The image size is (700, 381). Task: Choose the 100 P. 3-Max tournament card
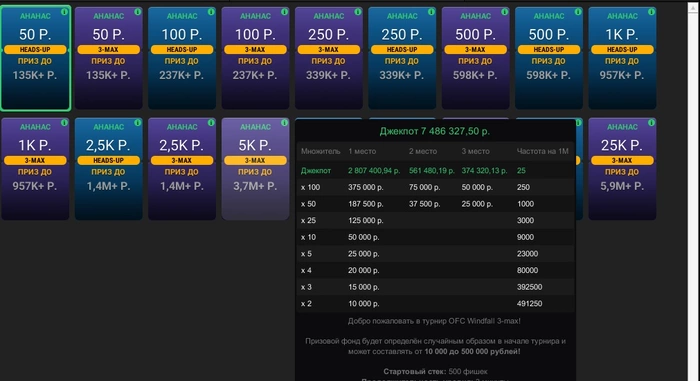click(x=255, y=58)
